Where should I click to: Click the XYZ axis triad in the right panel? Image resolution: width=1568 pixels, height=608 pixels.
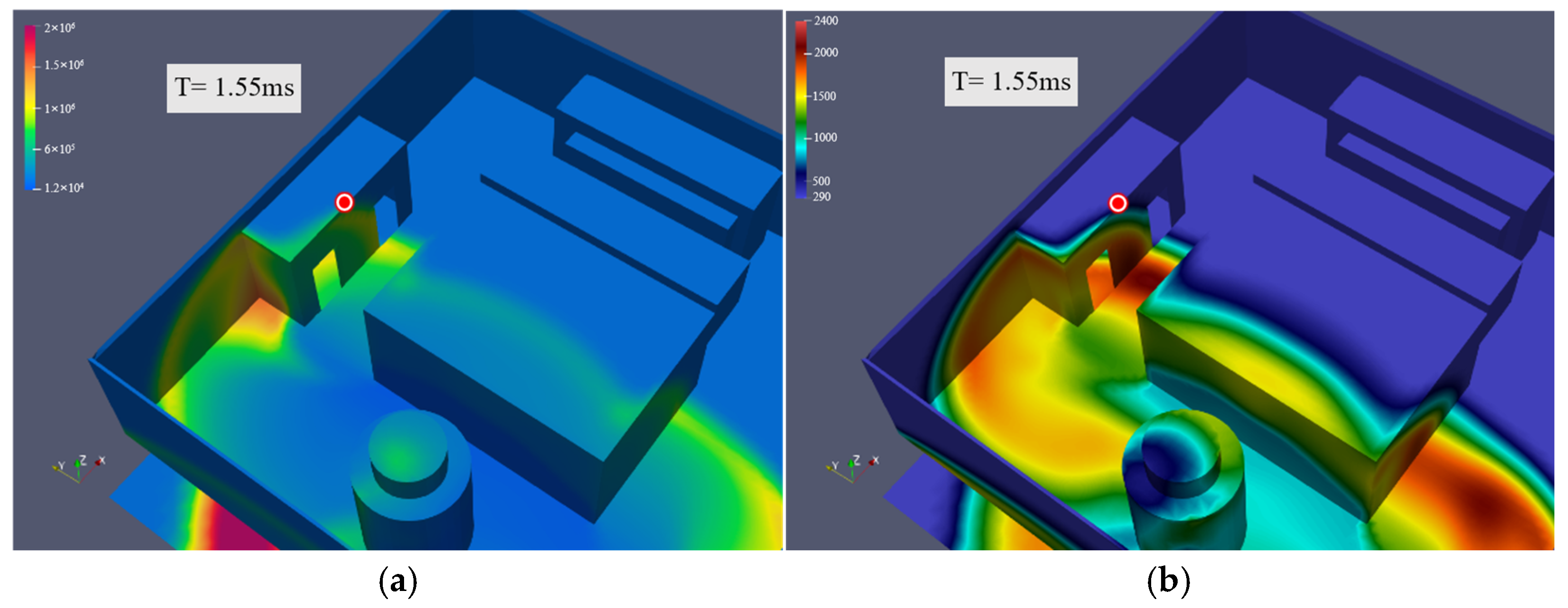852,469
